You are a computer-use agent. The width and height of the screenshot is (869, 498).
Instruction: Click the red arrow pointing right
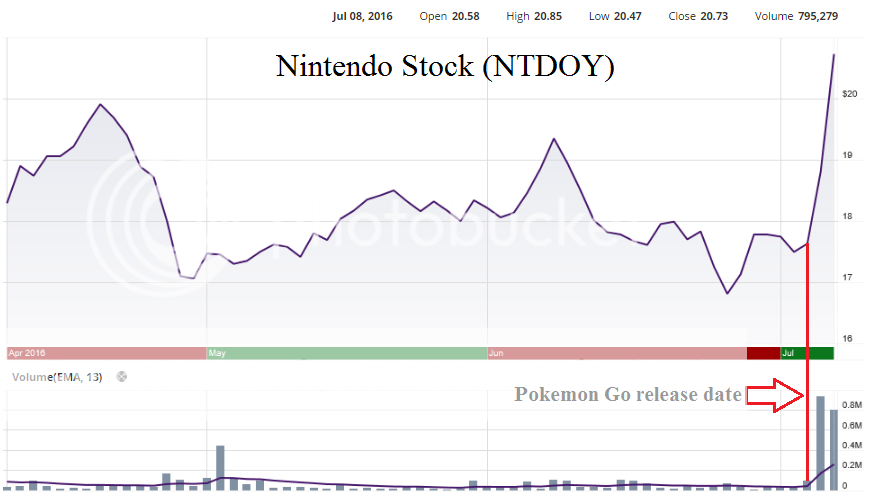[776, 395]
